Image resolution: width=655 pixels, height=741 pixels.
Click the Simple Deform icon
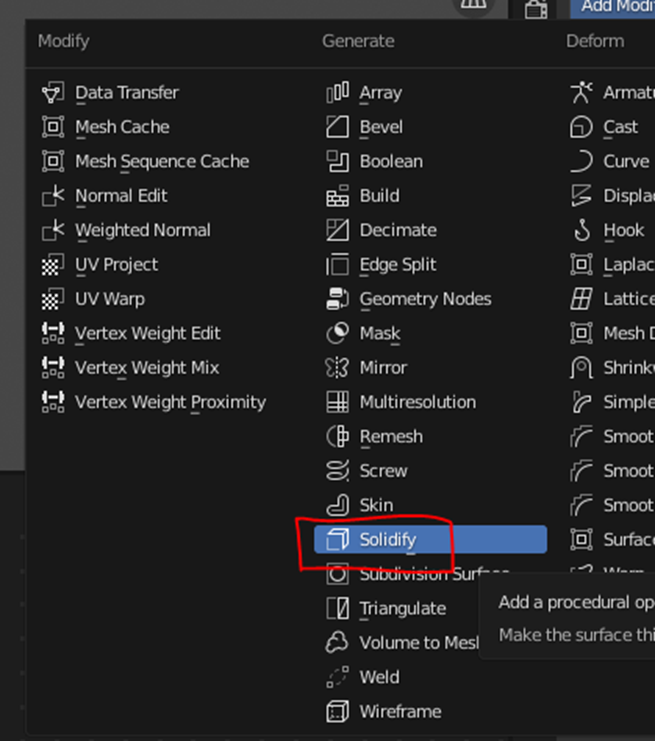pos(581,402)
